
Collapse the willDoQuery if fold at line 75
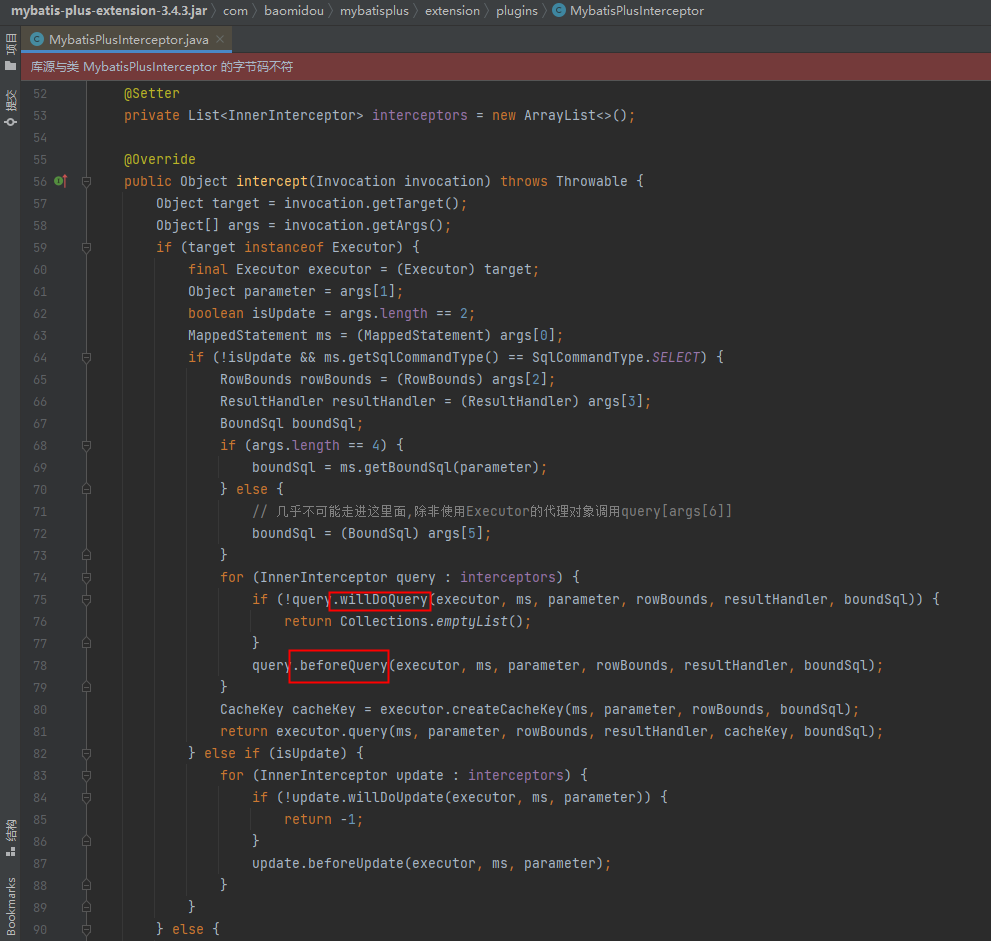tap(87, 599)
